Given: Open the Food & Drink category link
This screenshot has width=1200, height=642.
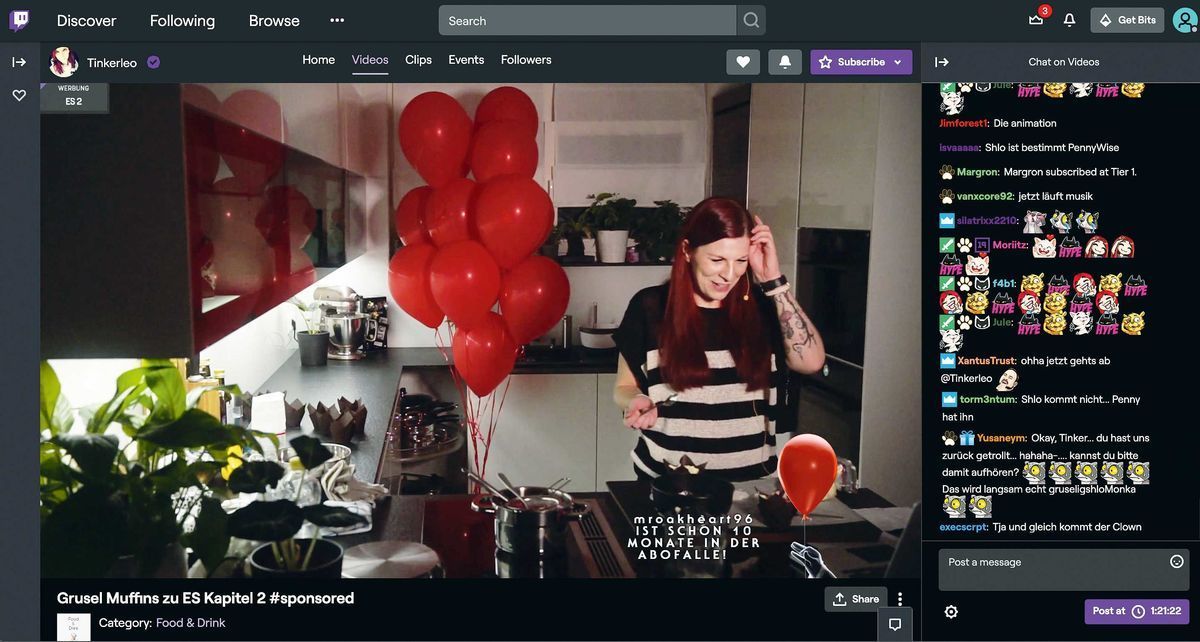Looking at the screenshot, I should pyautogui.click(x=190, y=623).
